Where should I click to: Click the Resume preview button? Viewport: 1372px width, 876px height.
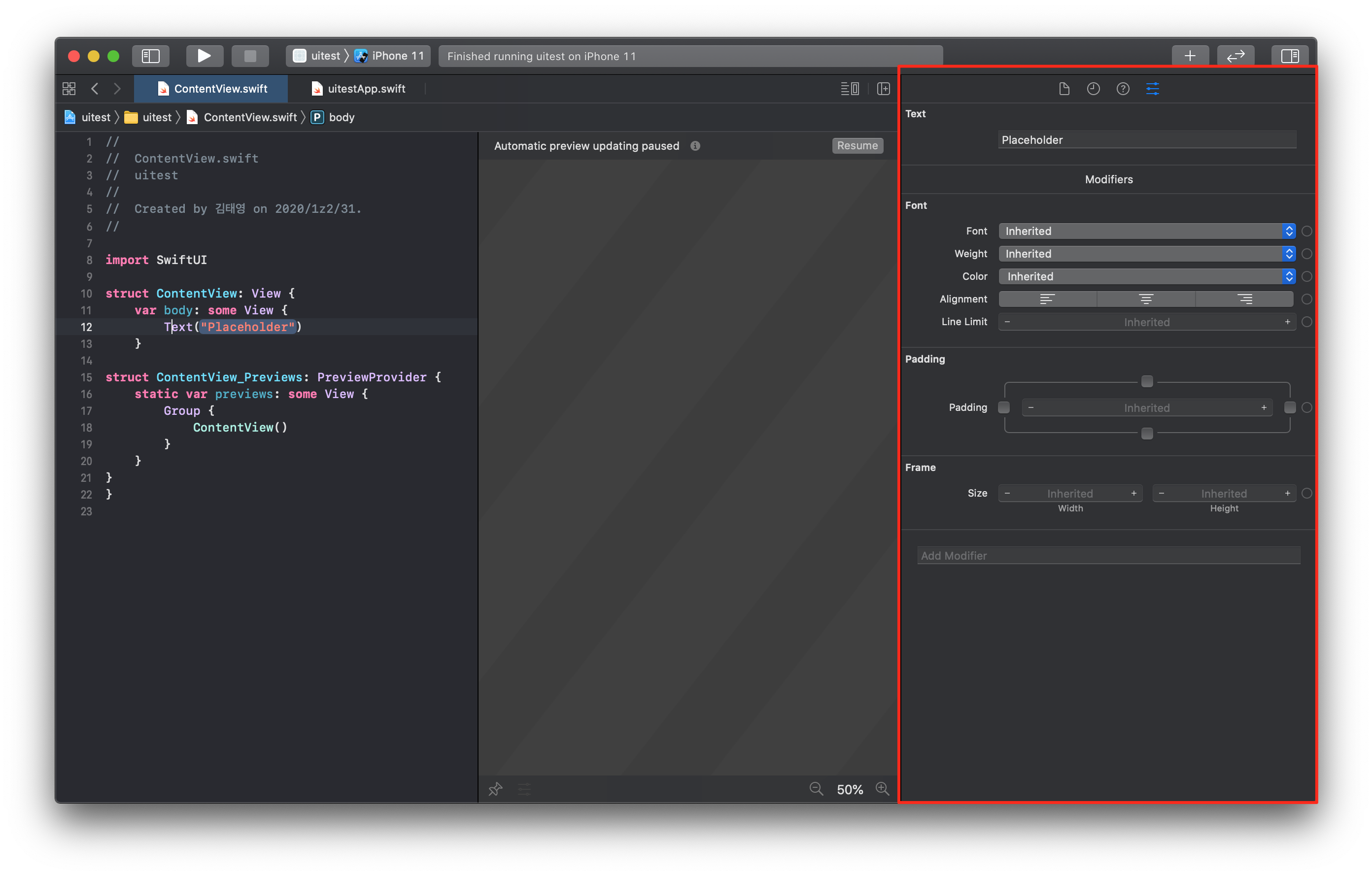click(857, 146)
